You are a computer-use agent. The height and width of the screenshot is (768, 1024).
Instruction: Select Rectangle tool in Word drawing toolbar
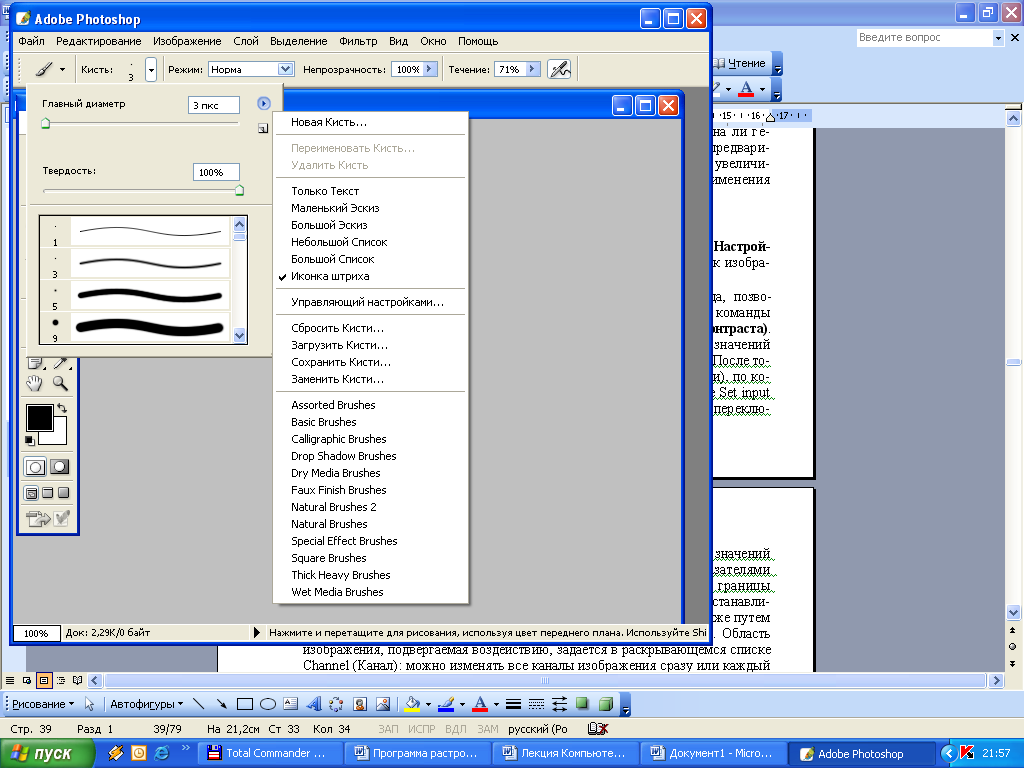click(x=245, y=704)
